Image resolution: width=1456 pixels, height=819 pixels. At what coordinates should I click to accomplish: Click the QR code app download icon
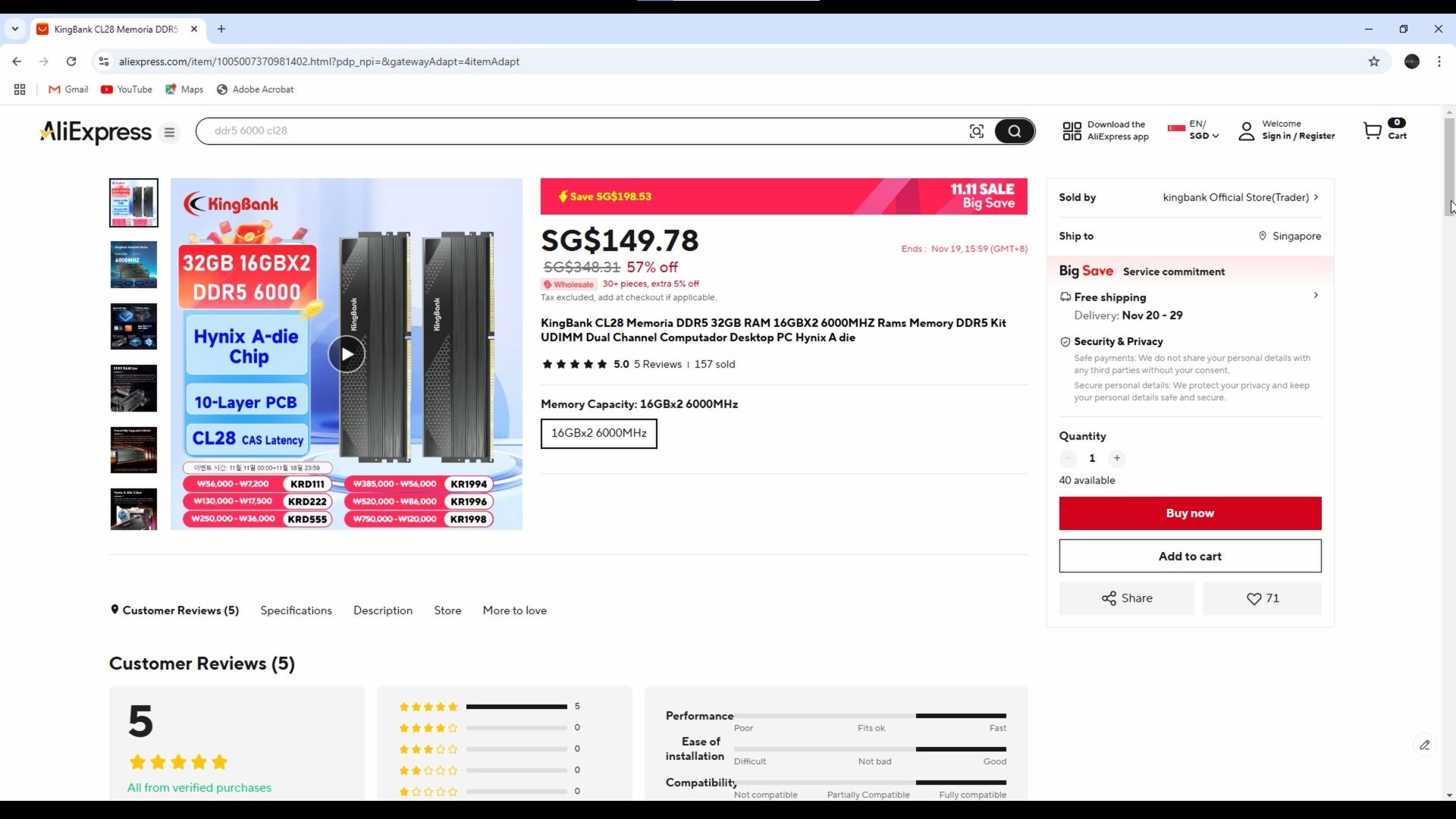tap(1072, 131)
